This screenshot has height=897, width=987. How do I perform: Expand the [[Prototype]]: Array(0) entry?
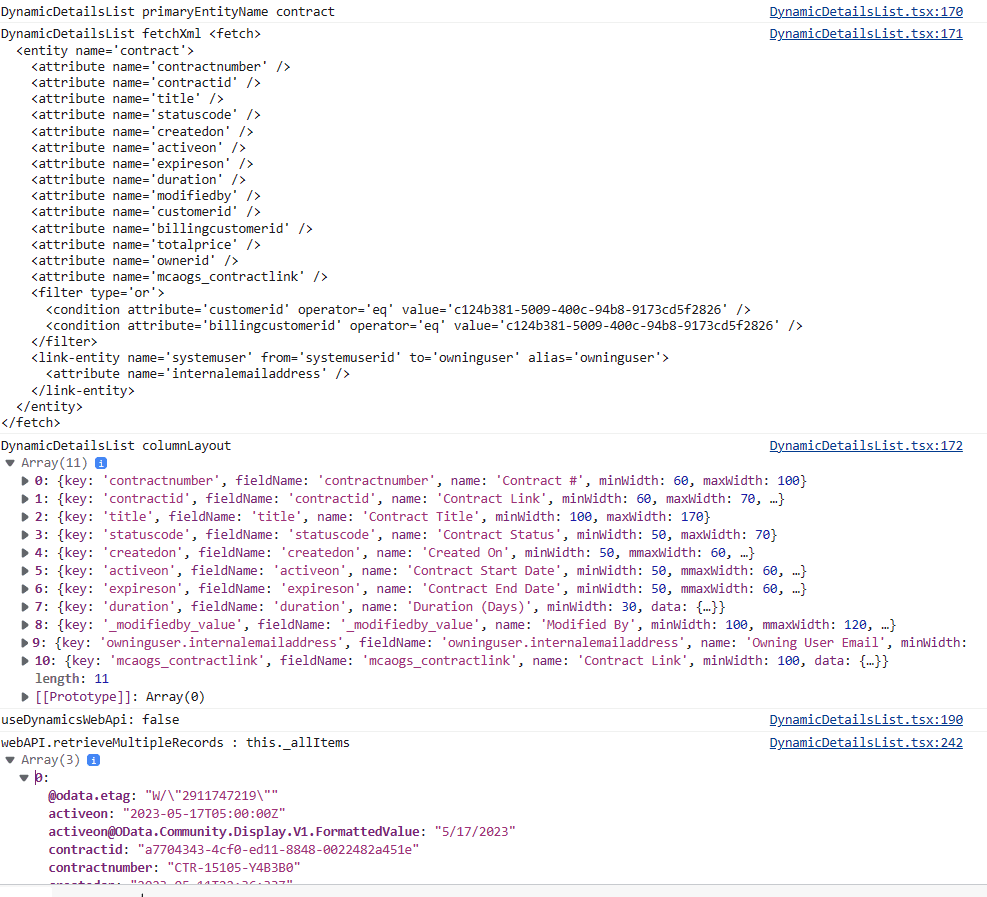pyautogui.click(x=25, y=697)
